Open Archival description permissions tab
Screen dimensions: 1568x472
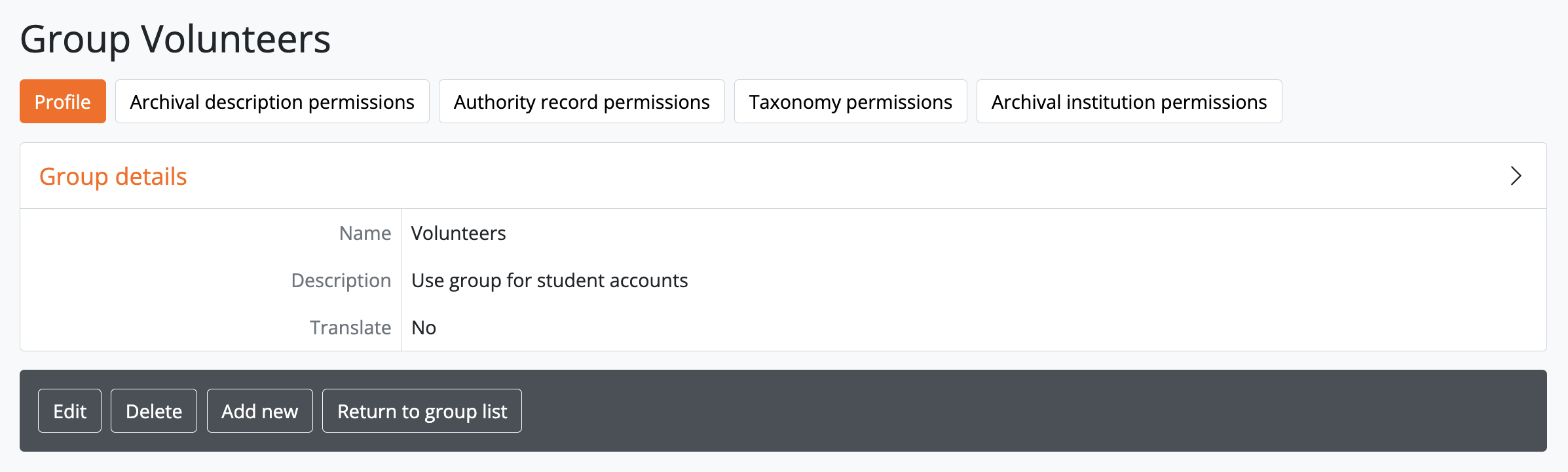tap(272, 102)
